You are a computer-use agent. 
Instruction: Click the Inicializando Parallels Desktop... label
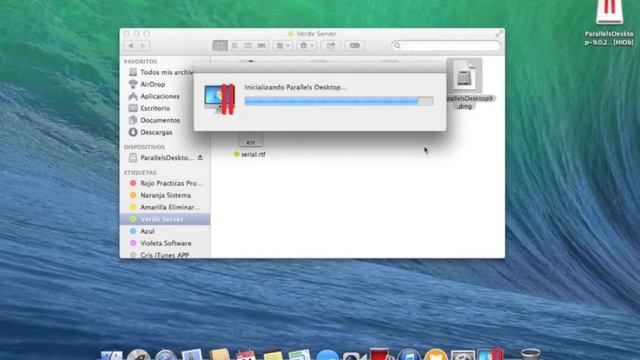pos(296,87)
